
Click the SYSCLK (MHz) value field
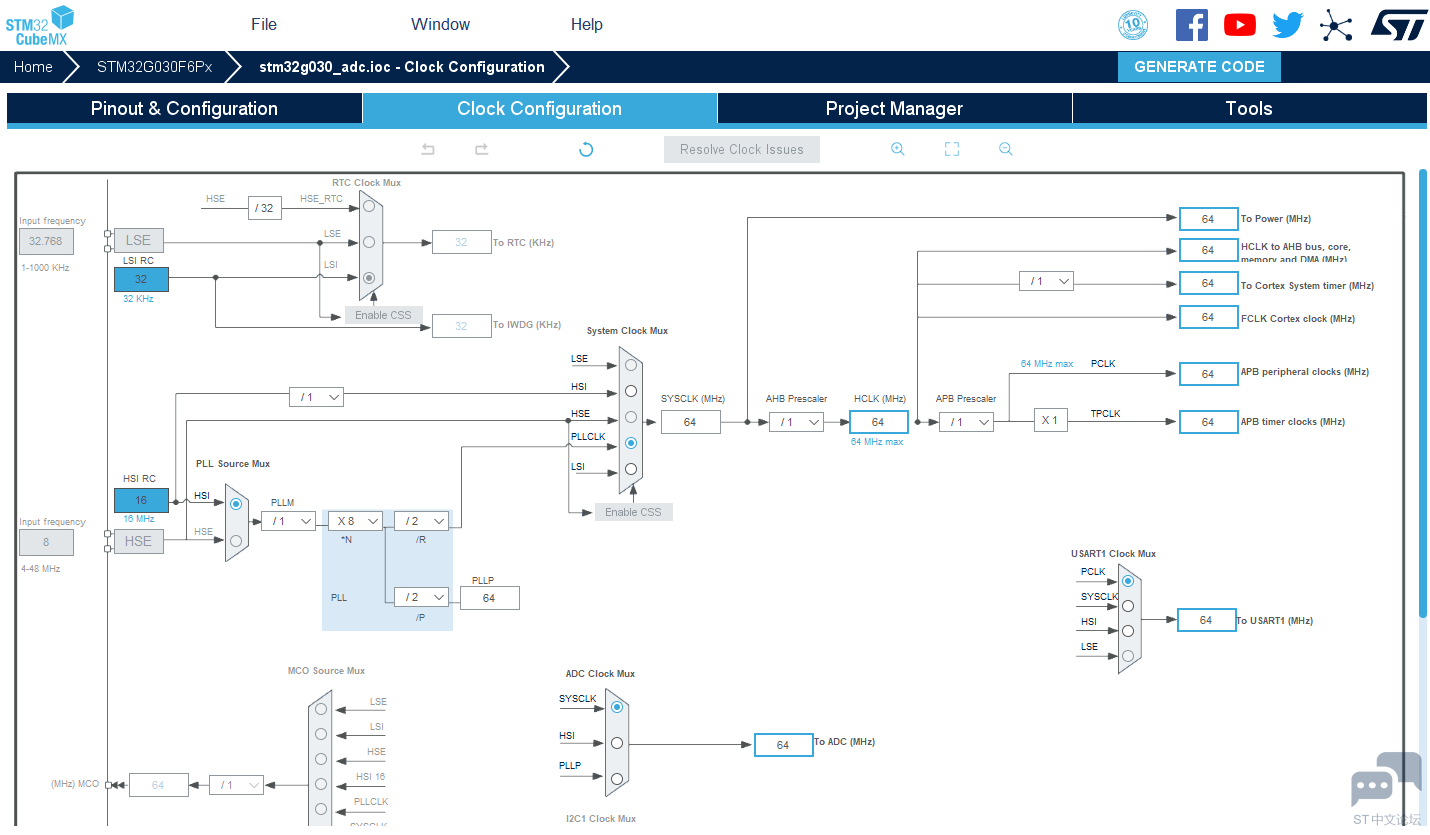point(690,422)
